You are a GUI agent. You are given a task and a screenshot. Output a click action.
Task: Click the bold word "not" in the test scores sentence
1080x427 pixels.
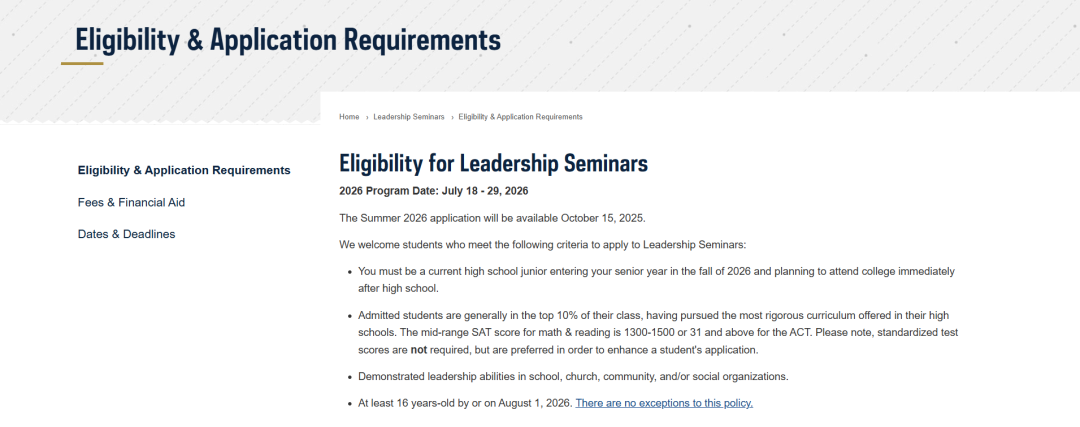(420, 350)
